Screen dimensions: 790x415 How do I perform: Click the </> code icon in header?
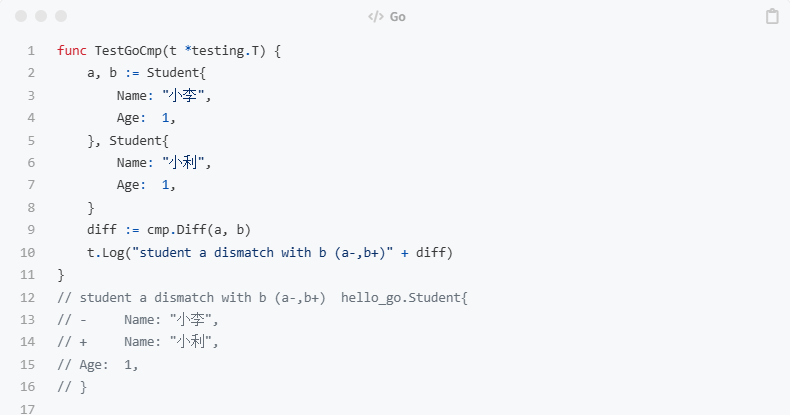coord(376,17)
